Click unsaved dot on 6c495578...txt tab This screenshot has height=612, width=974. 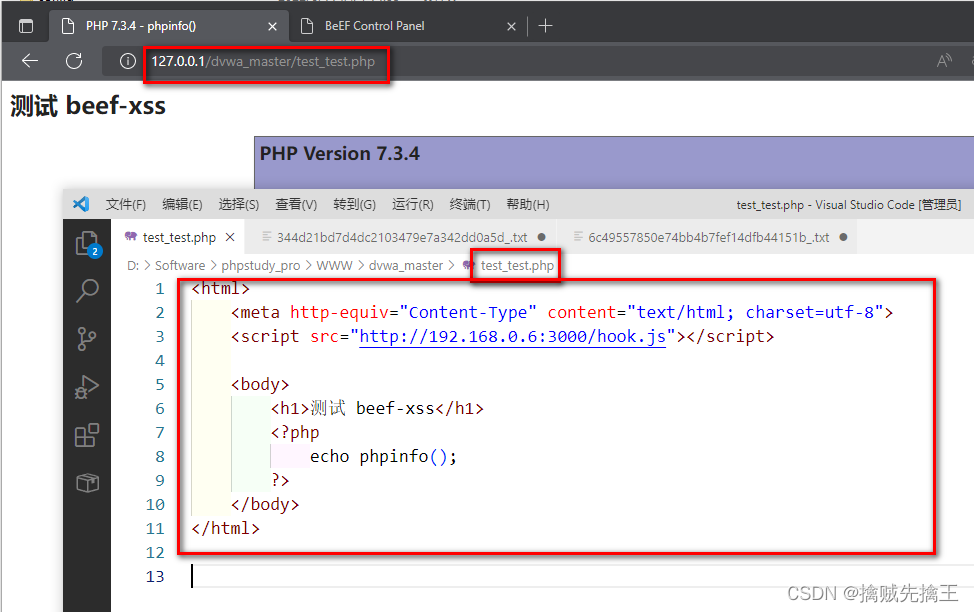point(843,237)
